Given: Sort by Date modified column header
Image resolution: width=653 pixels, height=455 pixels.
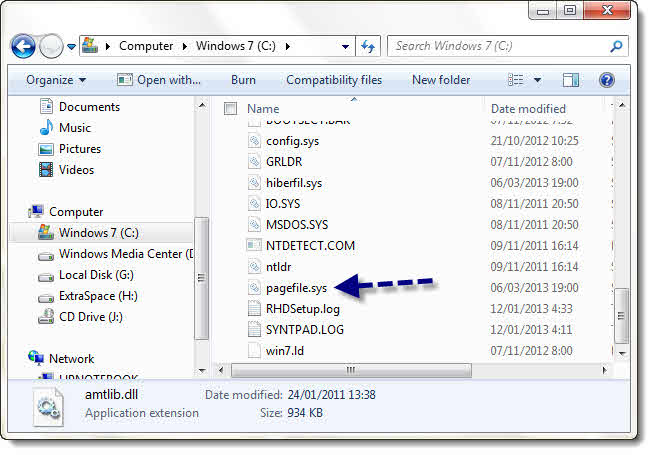Looking at the screenshot, I should click(528, 109).
